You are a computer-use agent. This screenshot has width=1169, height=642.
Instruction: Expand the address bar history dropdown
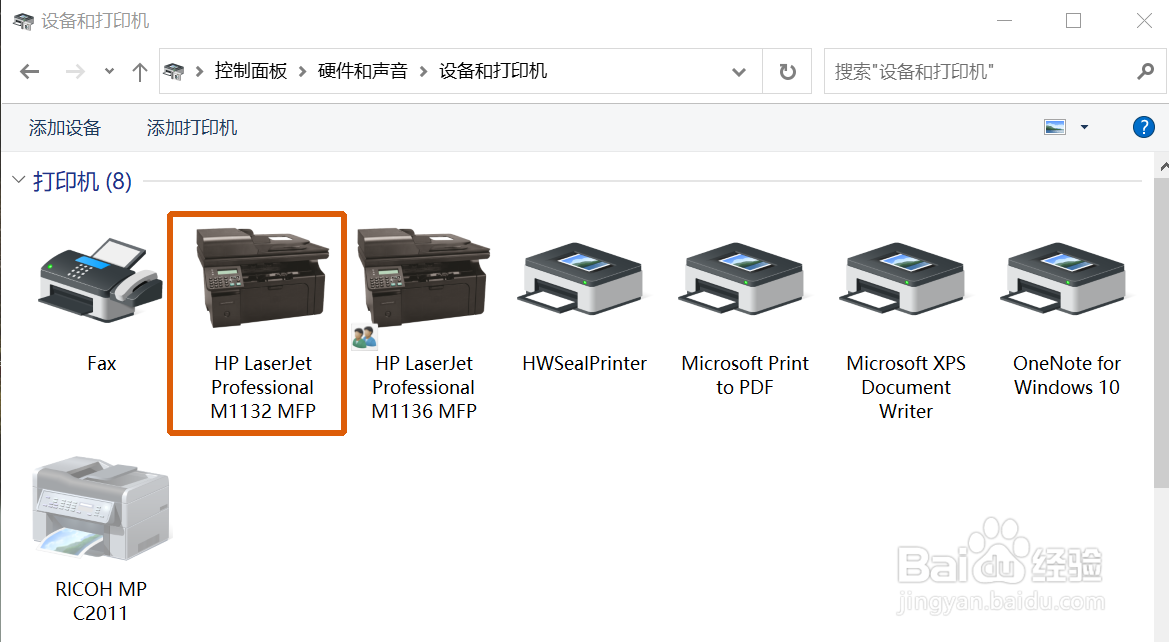[x=739, y=72]
